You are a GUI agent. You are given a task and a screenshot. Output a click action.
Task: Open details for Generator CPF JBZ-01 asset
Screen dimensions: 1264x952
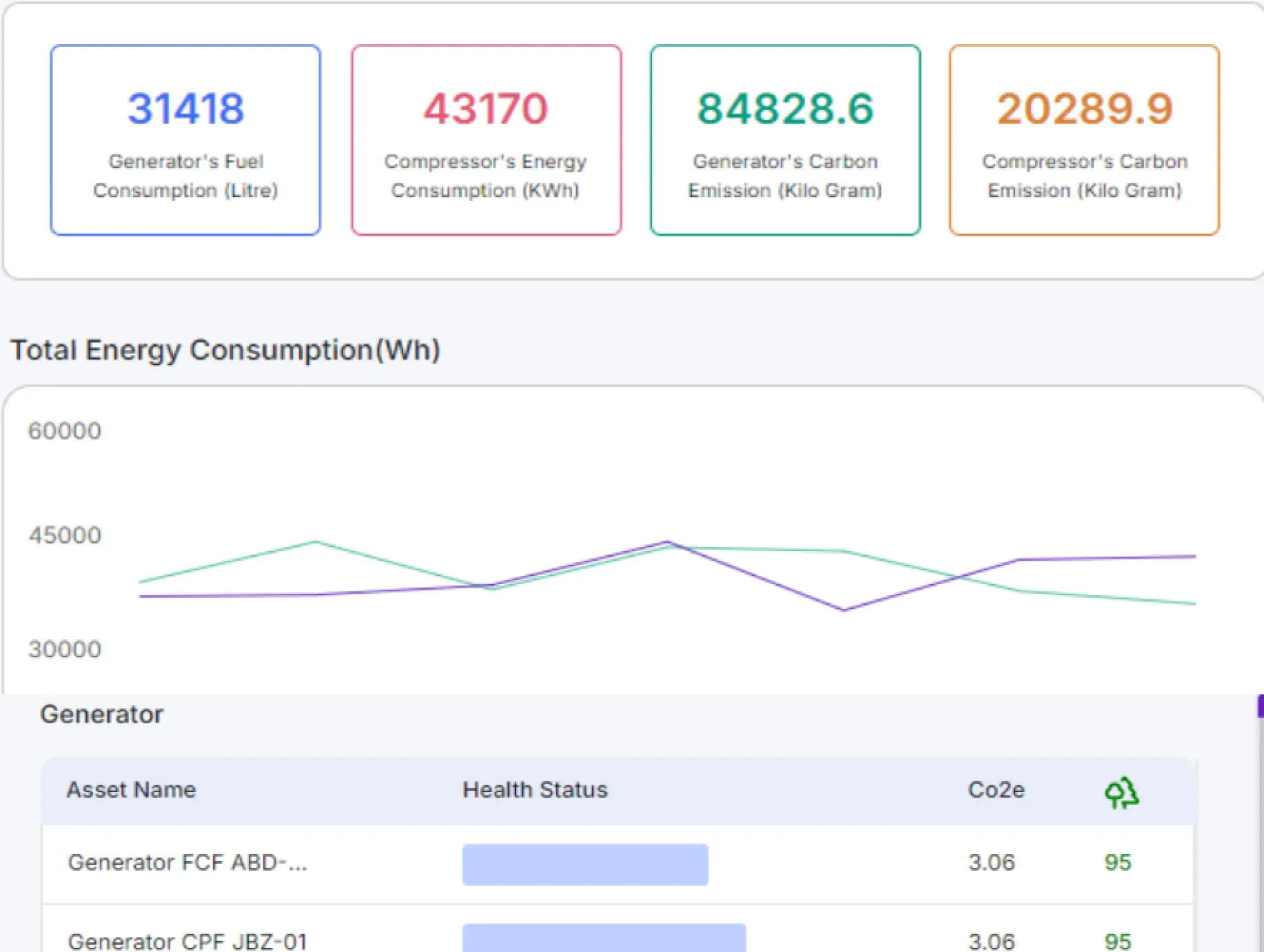[x=188, y=941]
